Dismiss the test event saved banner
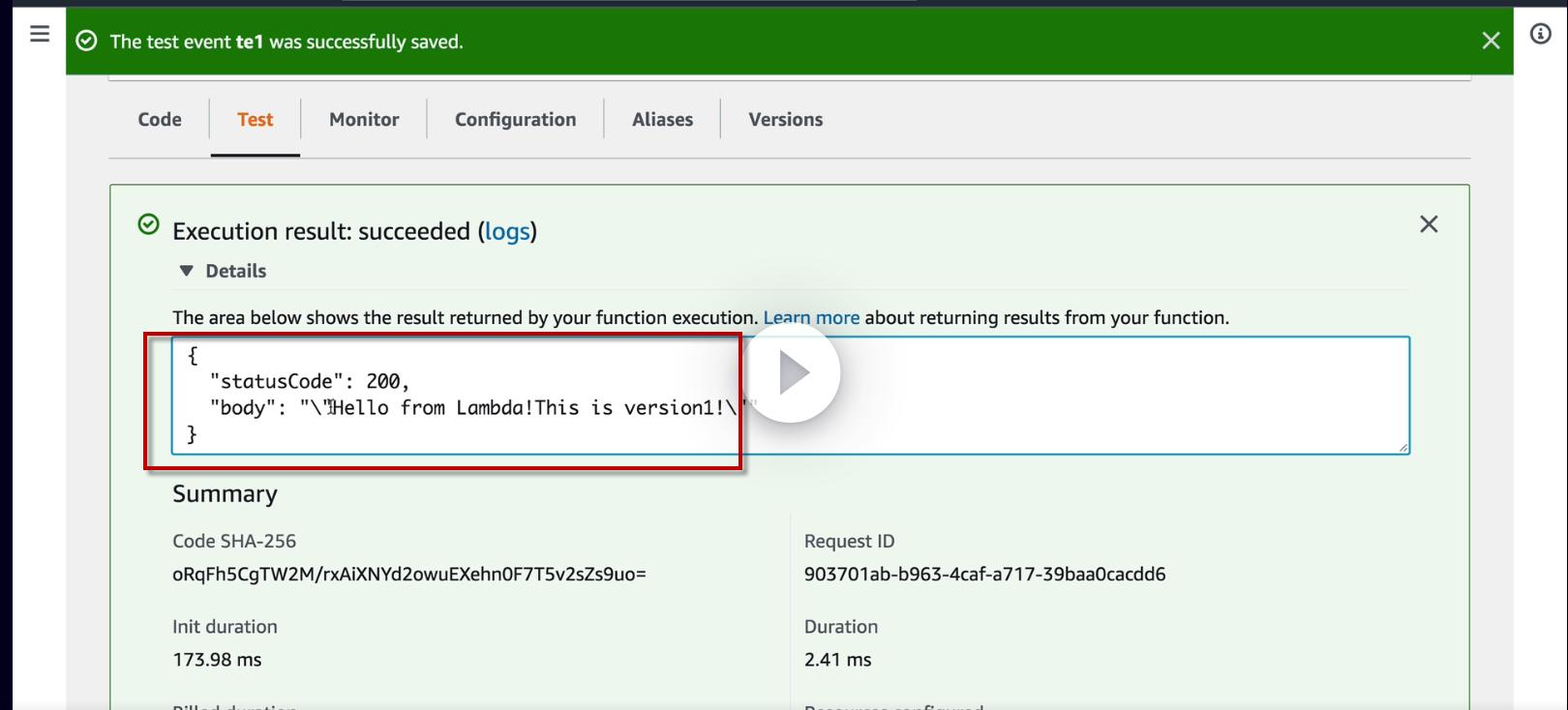This screenshot has height=710, width=1568. click(1491, 41)
